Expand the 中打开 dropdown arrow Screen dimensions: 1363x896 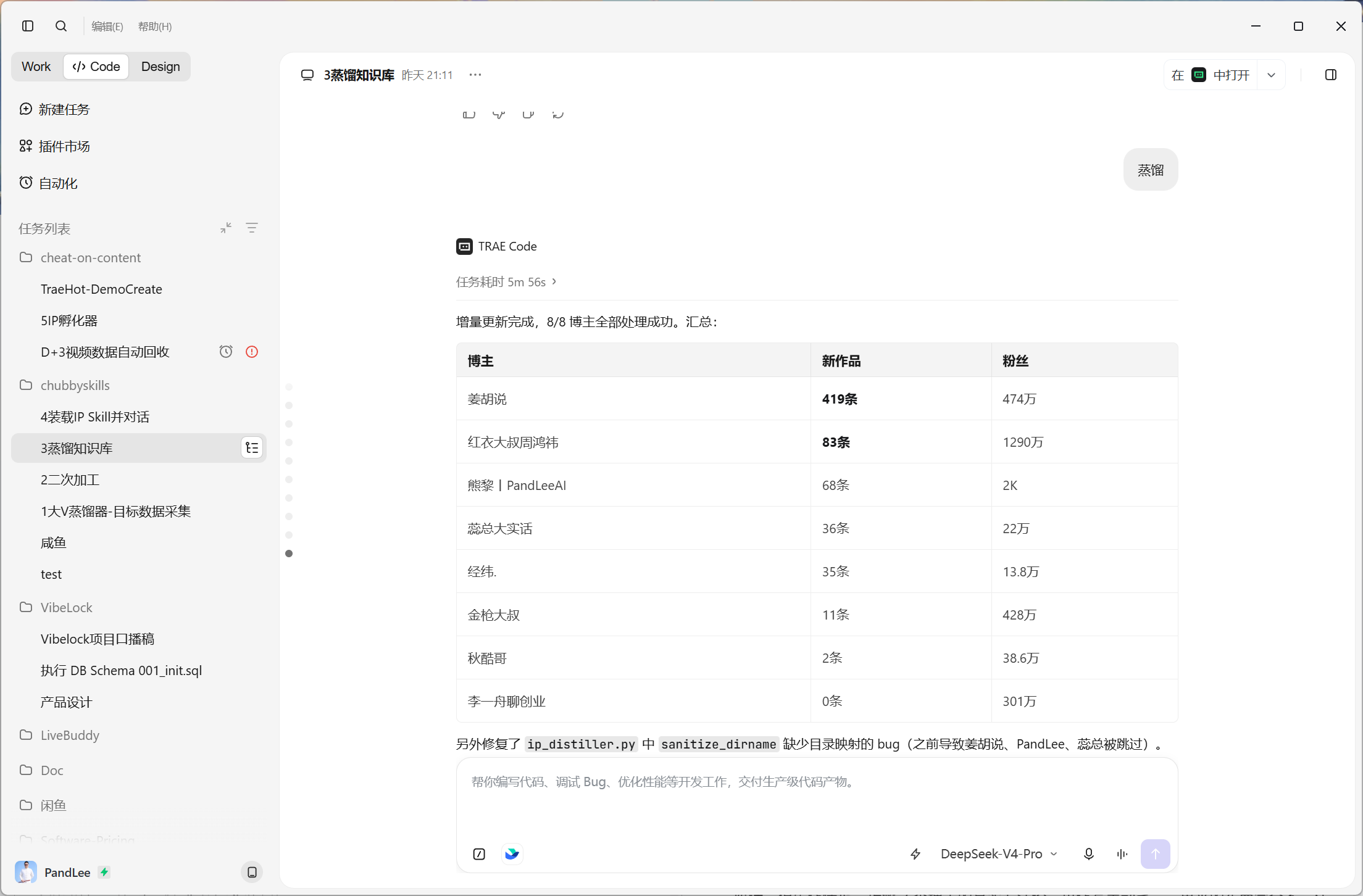coord(1272,75)
